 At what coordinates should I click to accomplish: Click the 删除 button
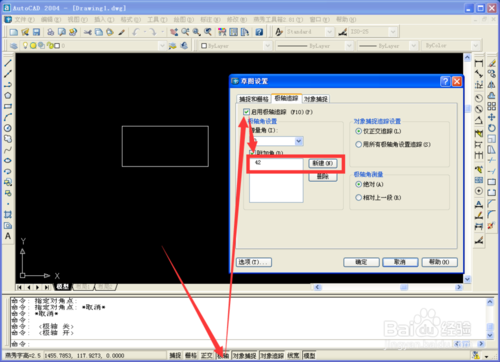[323, 177]
